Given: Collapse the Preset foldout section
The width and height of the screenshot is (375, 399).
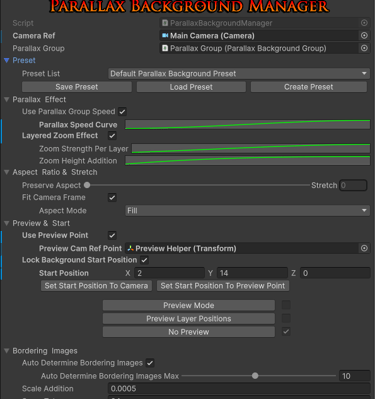Looking at the screenshot, I should pyautogui.click(x=6, y=60).
